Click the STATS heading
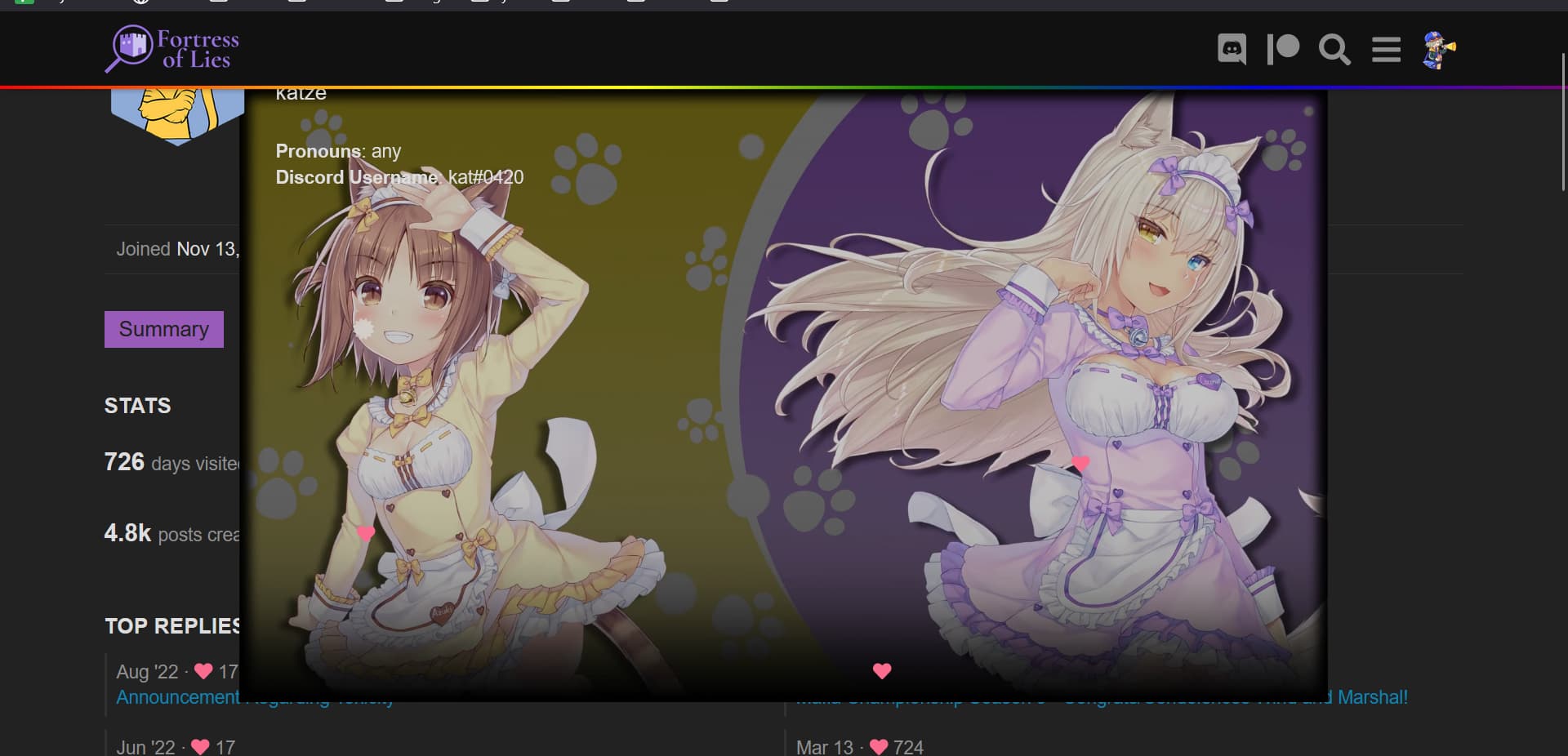 (x=137, y=406)
